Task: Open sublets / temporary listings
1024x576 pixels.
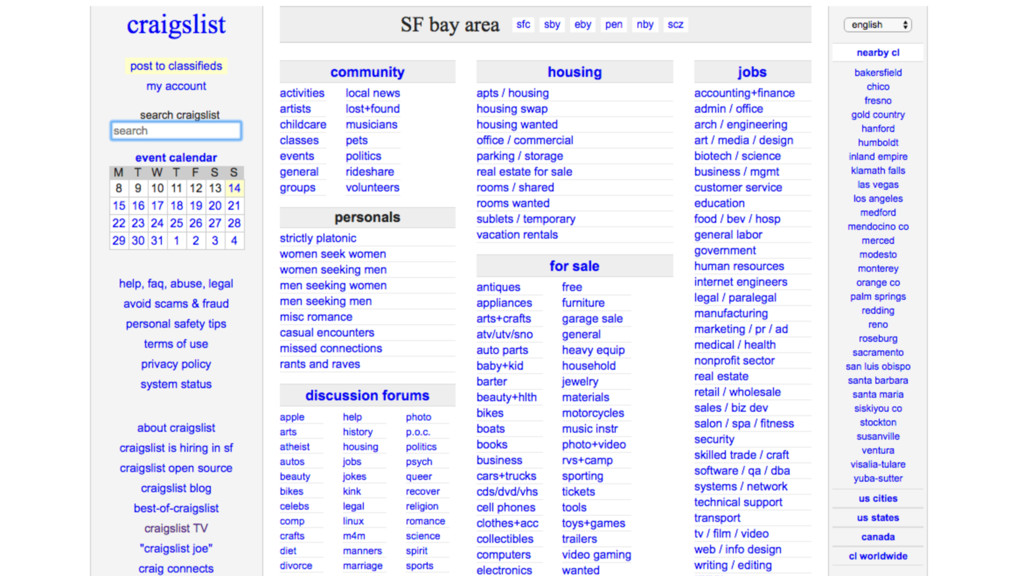Action: (x=526, y=219)
